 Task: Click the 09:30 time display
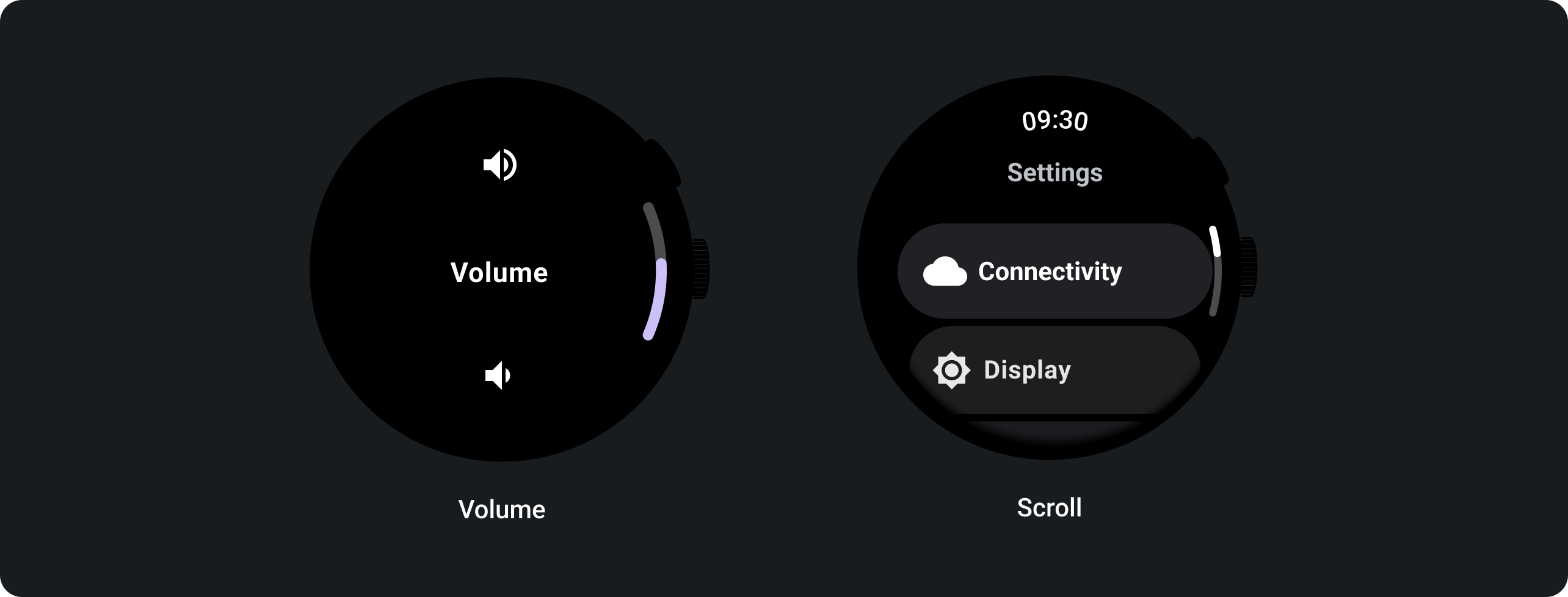pyautogui.click(x=1054, y=121)
